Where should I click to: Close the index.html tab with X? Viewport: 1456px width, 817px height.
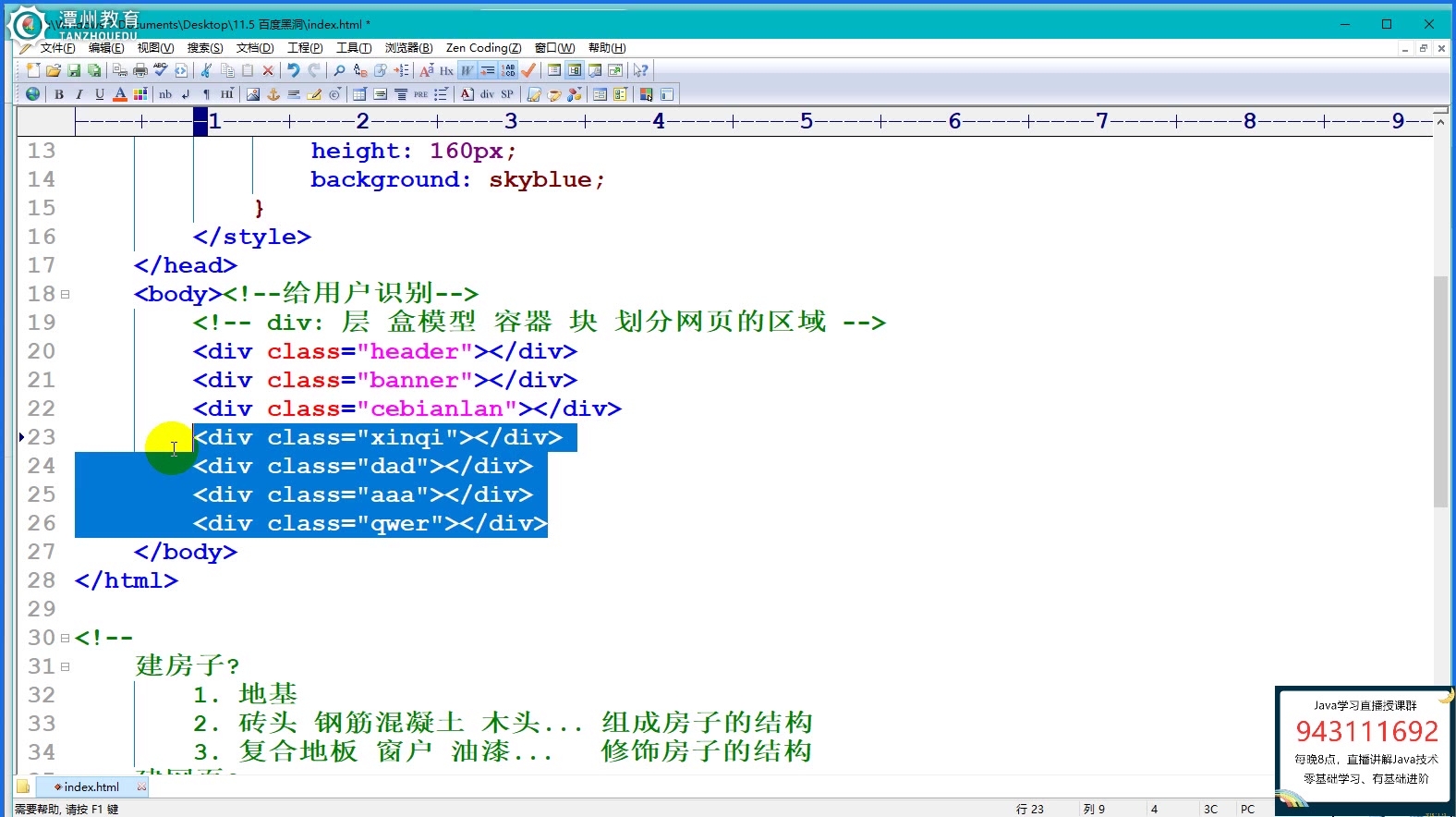(141, 787)
